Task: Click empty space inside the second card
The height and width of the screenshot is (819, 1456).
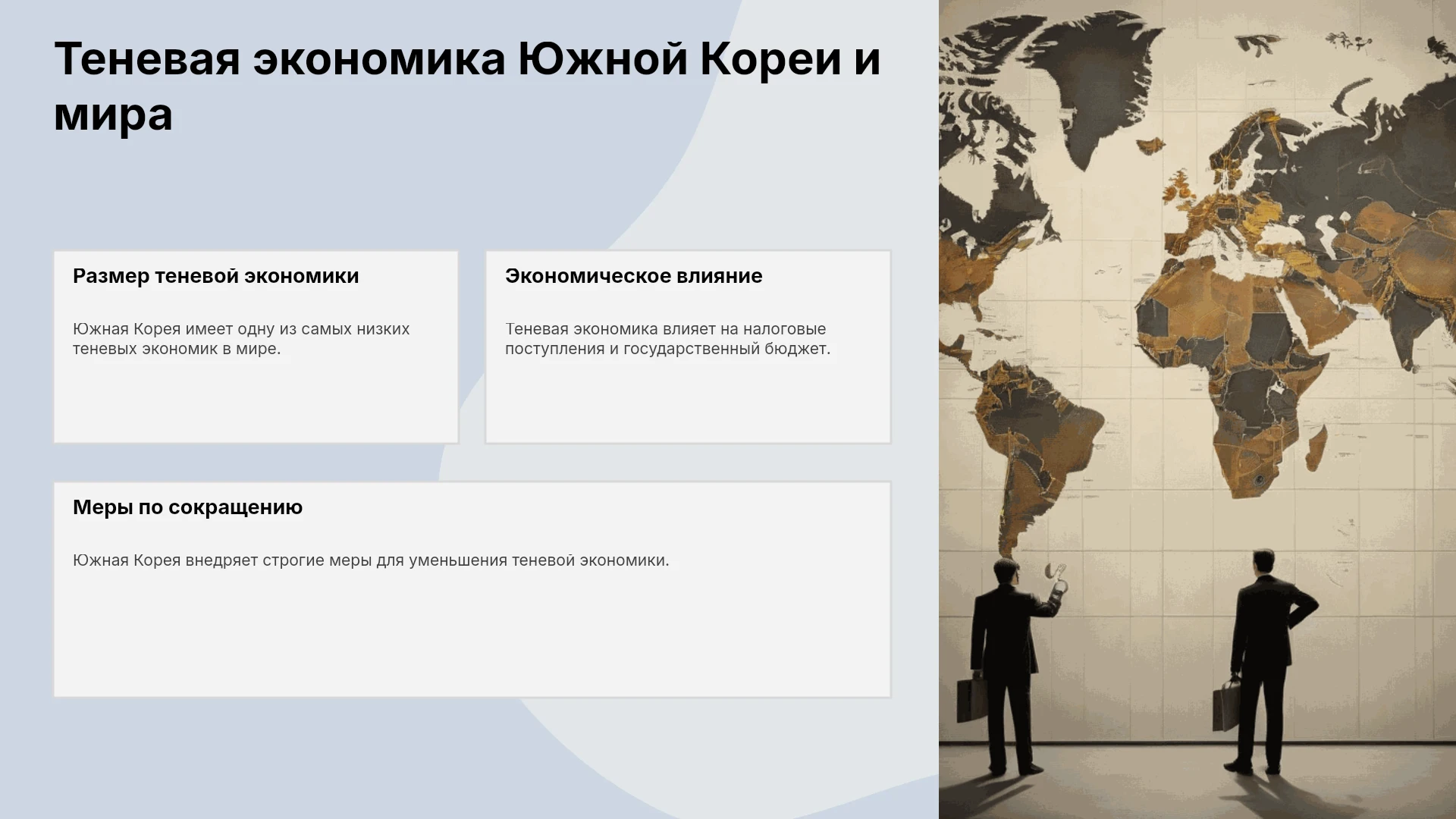Action: click(688, 402)
